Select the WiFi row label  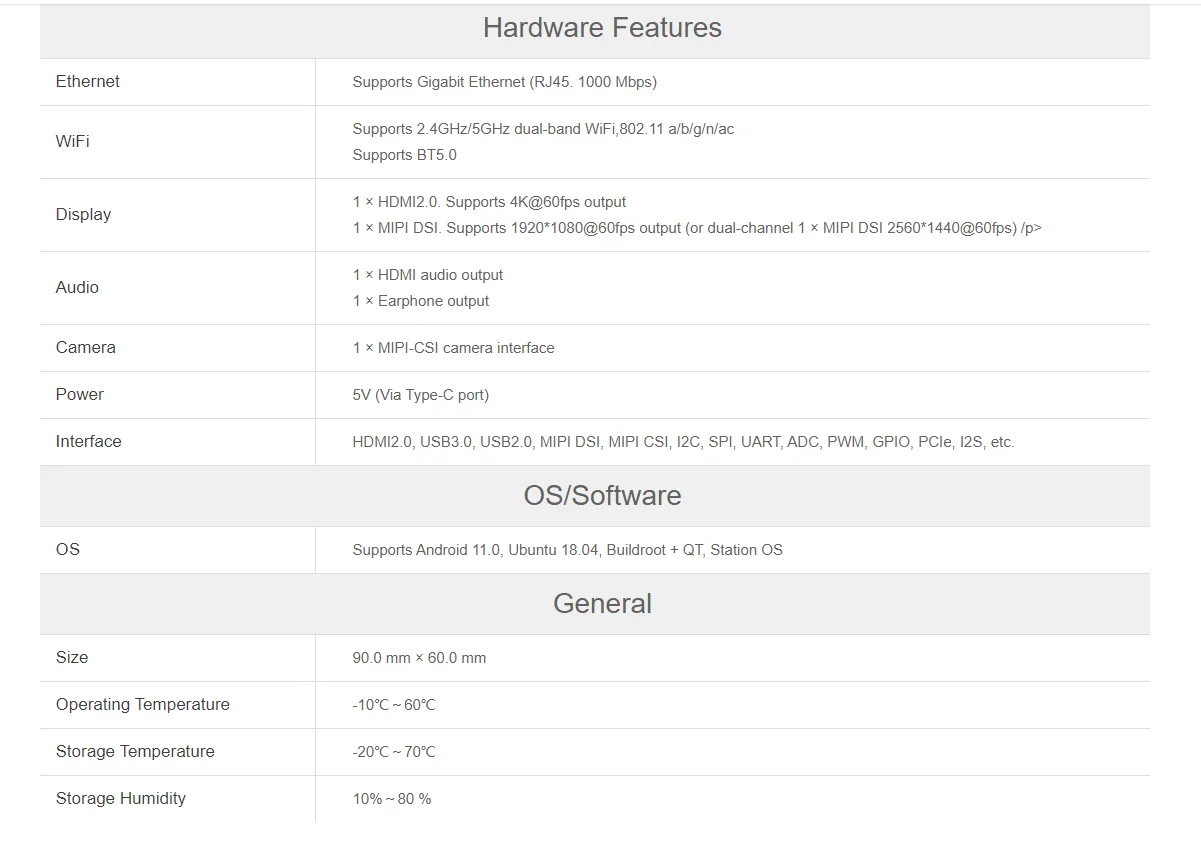pyautogui.click(x=73, y=142)
